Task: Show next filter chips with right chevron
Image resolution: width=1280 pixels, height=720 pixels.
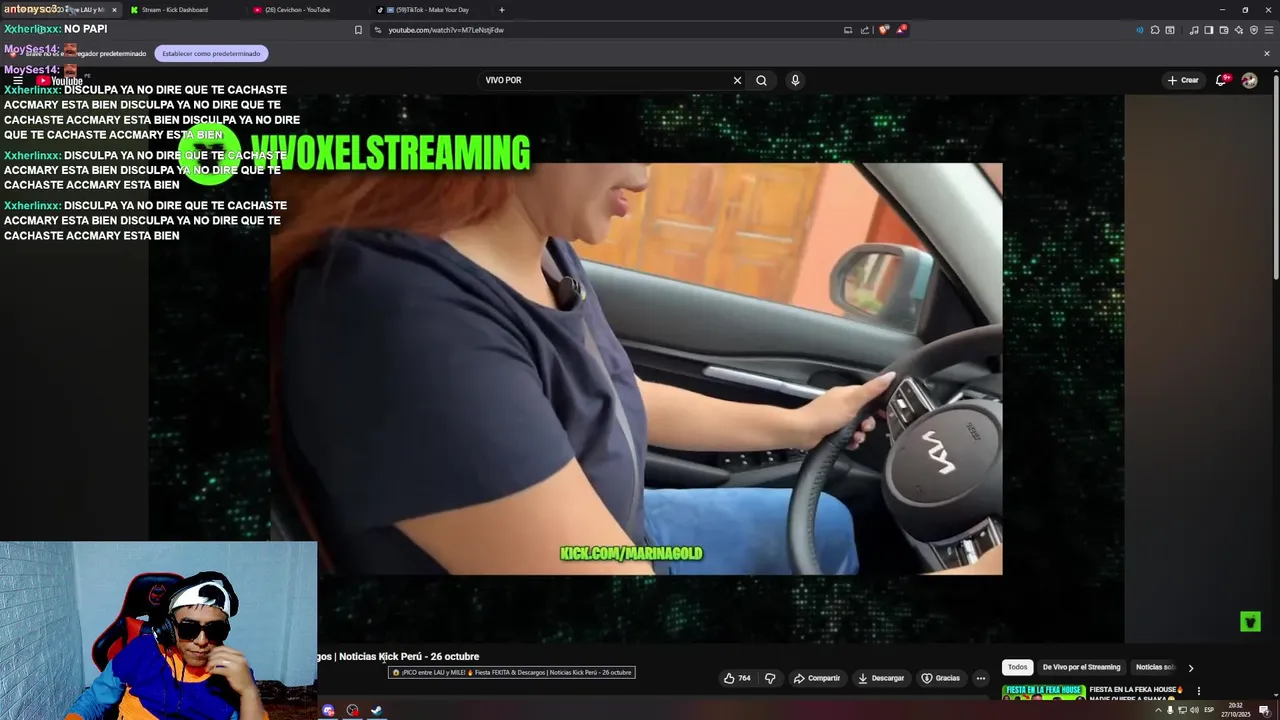Action: click(1190, 668)
